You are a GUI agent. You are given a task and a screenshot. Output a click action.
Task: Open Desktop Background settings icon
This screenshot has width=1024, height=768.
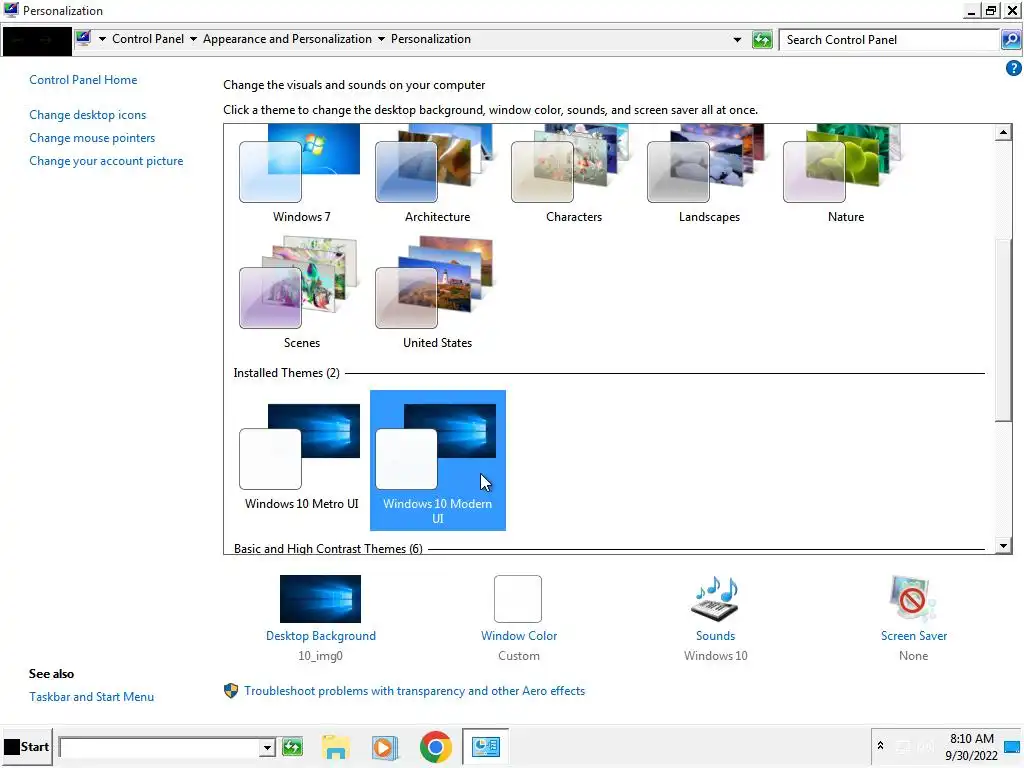pyautogui.click(x=320, y=599)
